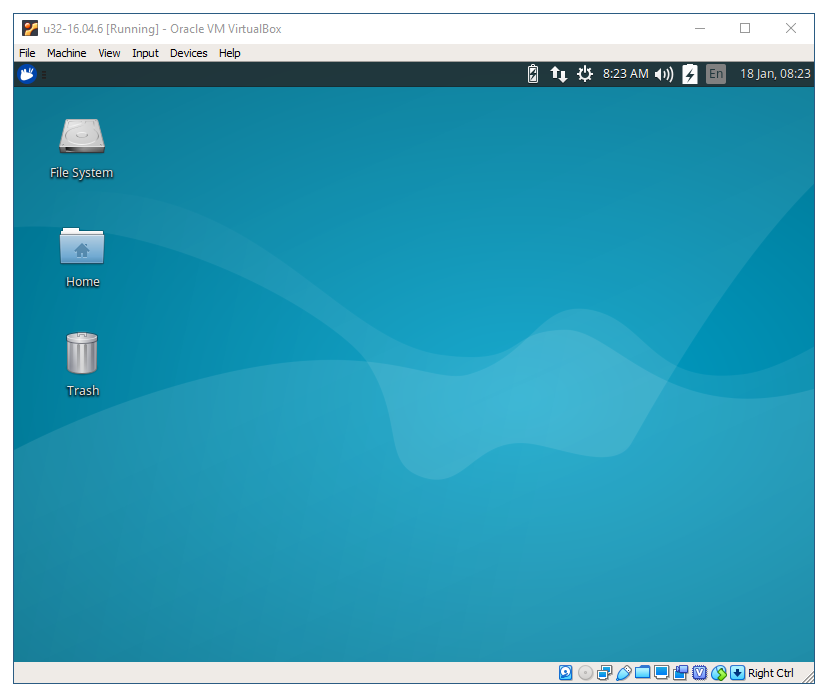The width and height of the screenshot is (830, 700).
Task: Open the File System desktop icon
Action: tap(82, 137)
